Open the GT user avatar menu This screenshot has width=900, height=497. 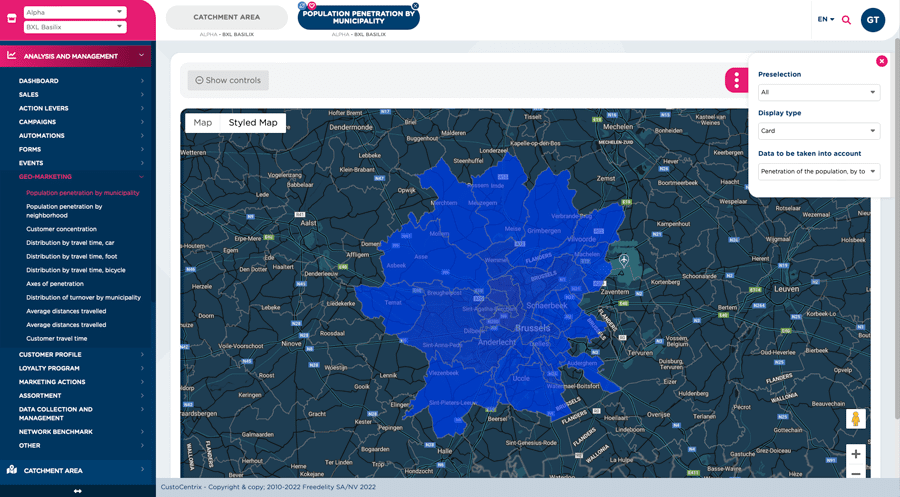pos(872,20)
